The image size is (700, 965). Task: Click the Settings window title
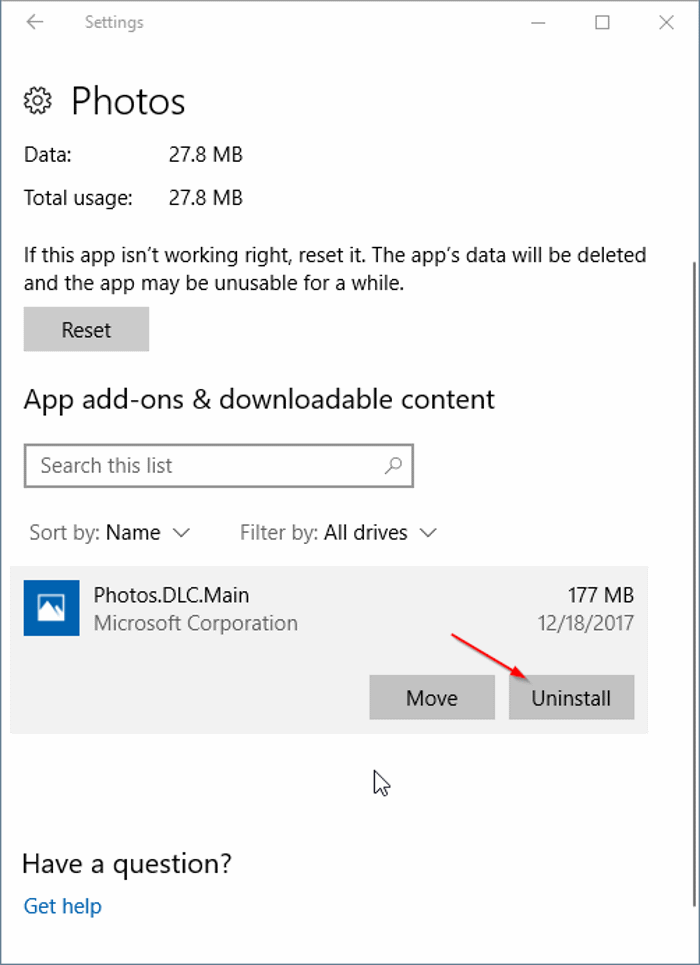click(114, 23)
